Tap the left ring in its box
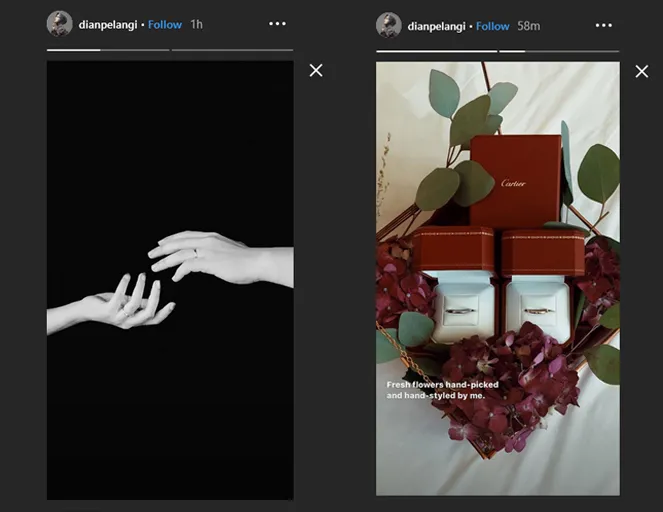The width and height of the screenshot is (663, 512). [x=461, y=310]
